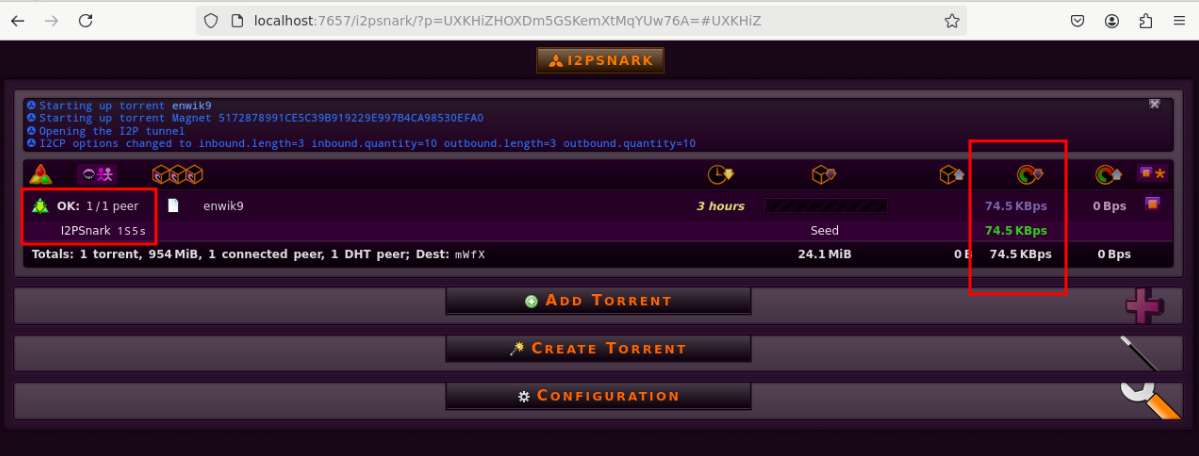Image resolution: width=1199 pixels, height=456 pixels.
Task: Sort by ETA clock icon header
Action: coord(720,174)
